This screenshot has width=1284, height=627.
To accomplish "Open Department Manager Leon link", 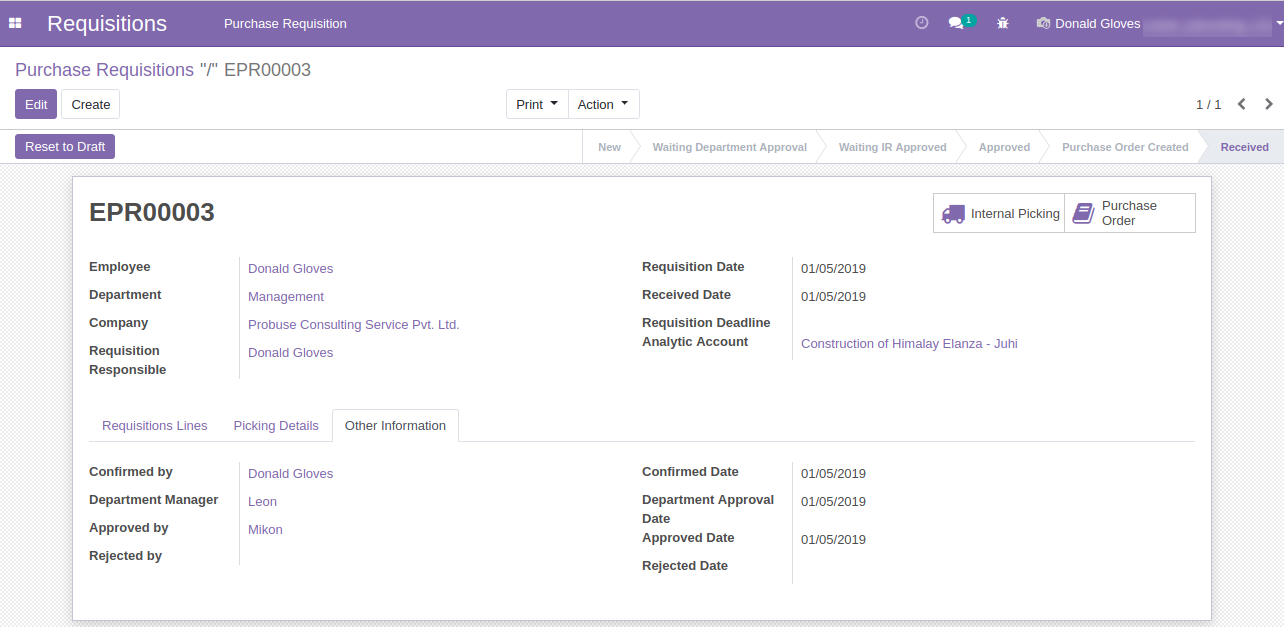I will 263,501.
